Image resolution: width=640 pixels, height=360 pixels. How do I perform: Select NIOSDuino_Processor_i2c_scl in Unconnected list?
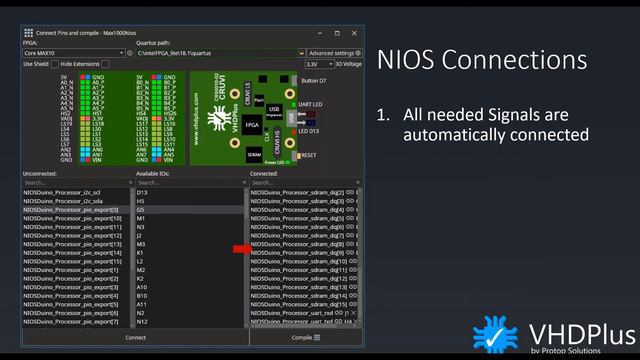[x=76, y=192]
